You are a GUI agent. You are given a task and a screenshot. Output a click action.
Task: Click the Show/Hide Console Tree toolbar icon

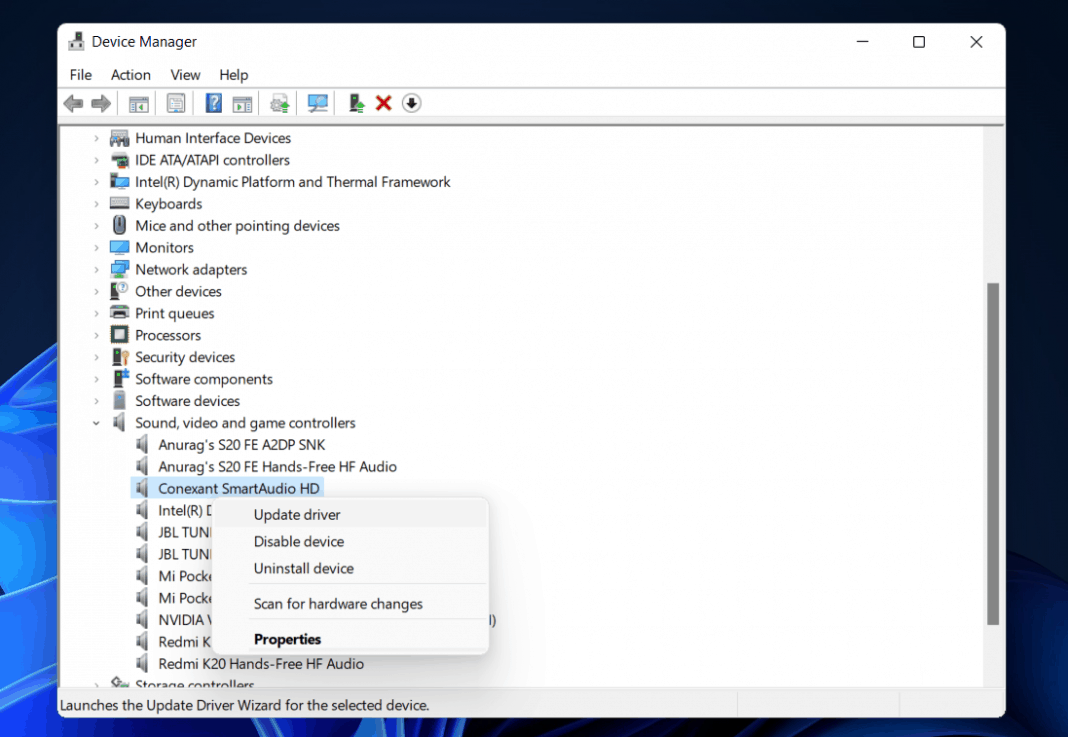pyautogui.click(x=138, y=103)
